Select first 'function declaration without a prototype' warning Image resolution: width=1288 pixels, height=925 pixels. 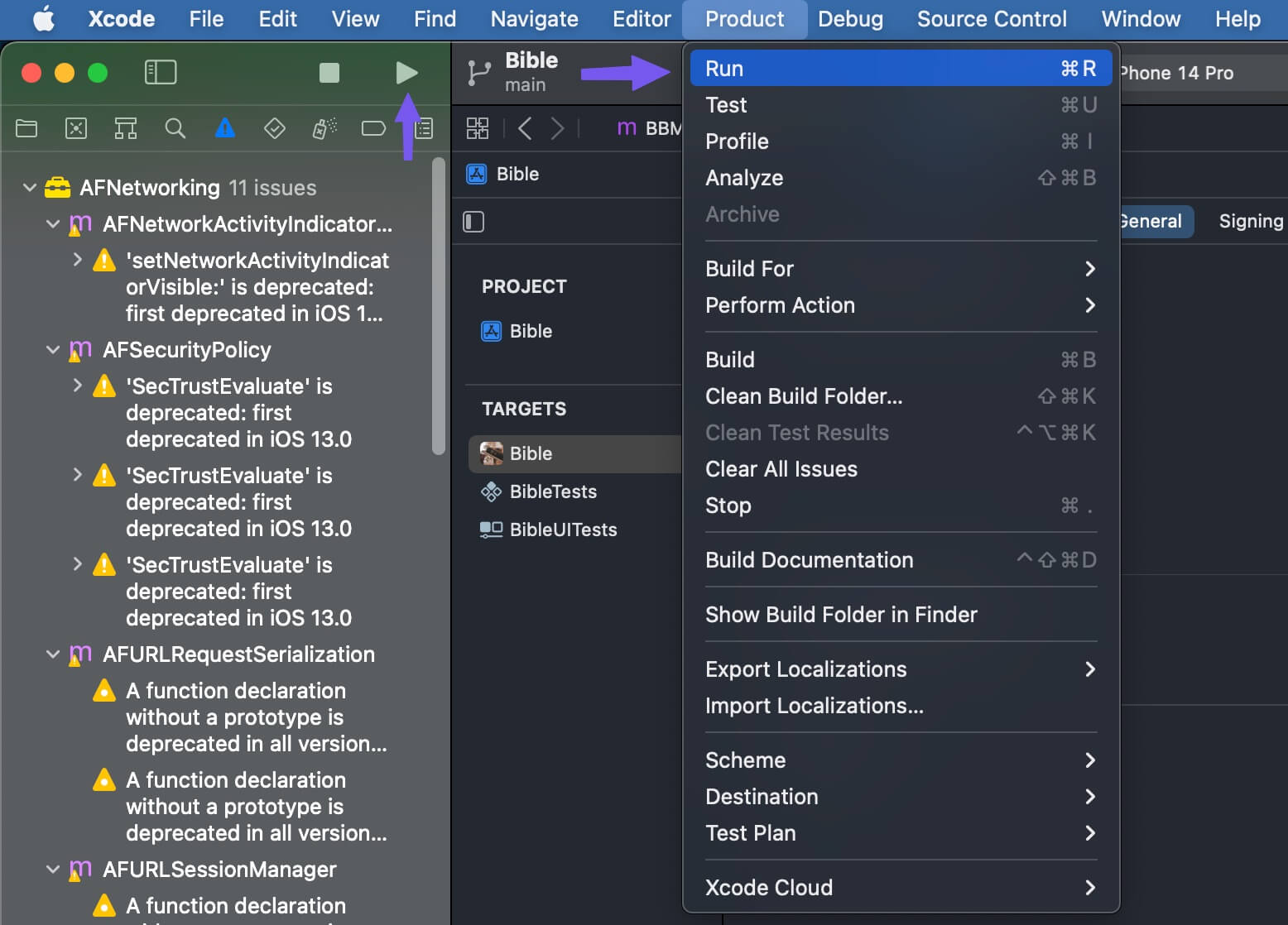tap(240, 717)
